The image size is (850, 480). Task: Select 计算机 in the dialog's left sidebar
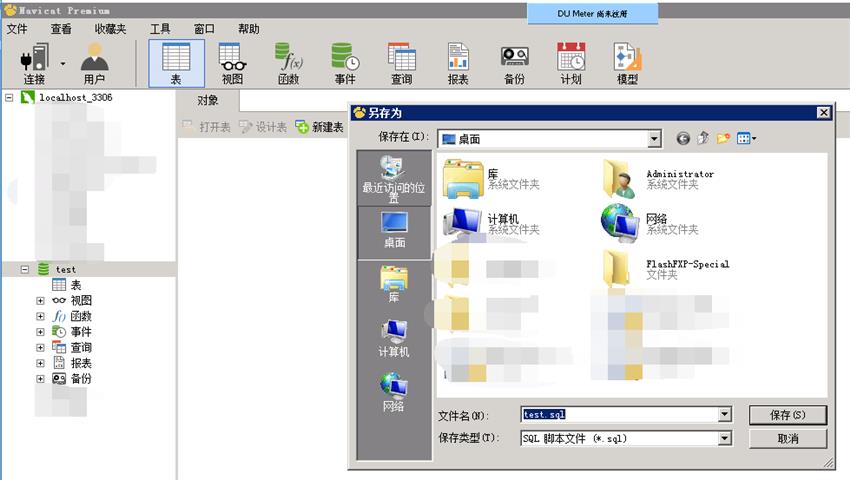point(394,338)
